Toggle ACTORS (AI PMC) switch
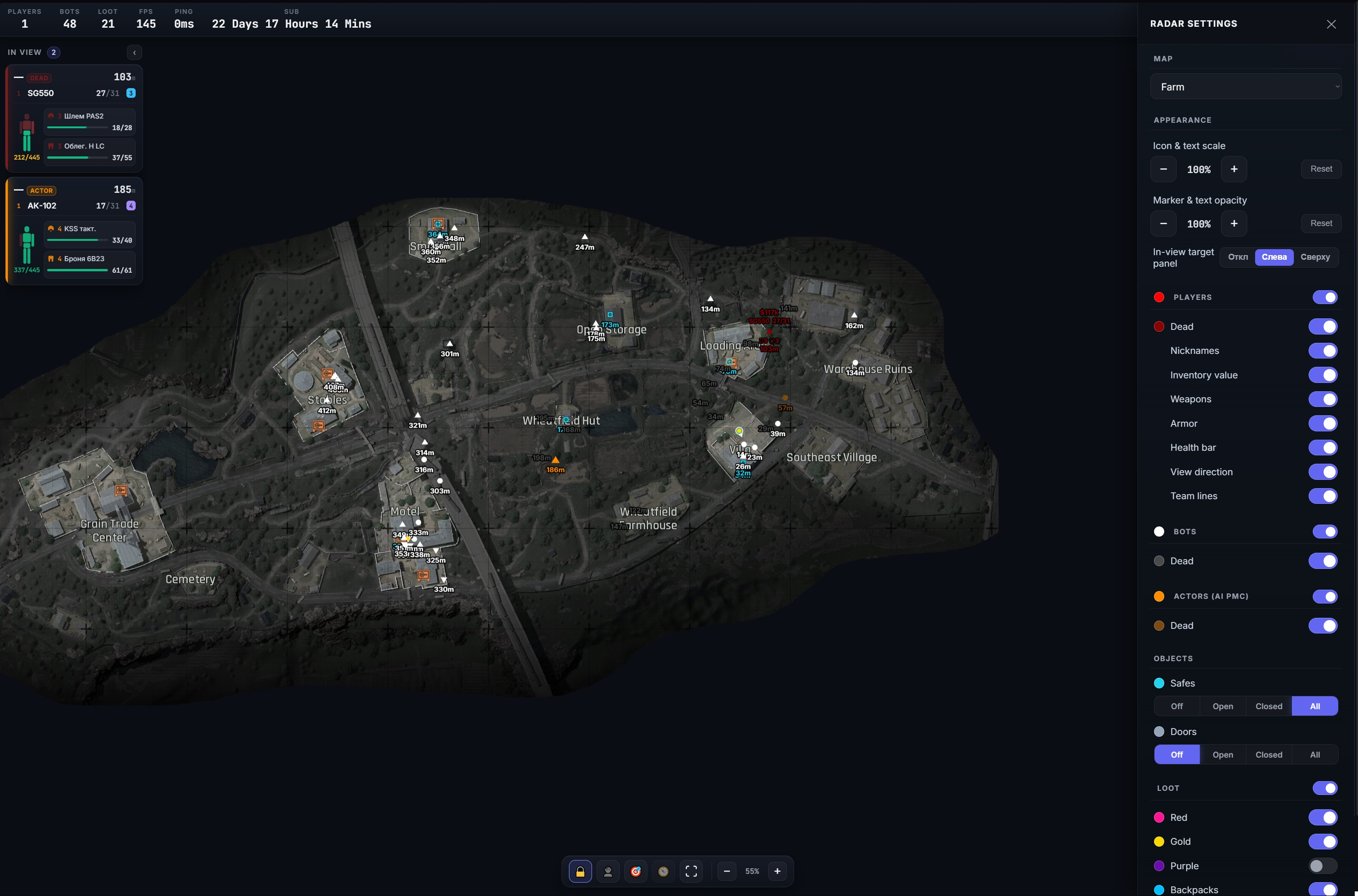1358x896 pixels. pyautogui.click(x=1324, y=597)
